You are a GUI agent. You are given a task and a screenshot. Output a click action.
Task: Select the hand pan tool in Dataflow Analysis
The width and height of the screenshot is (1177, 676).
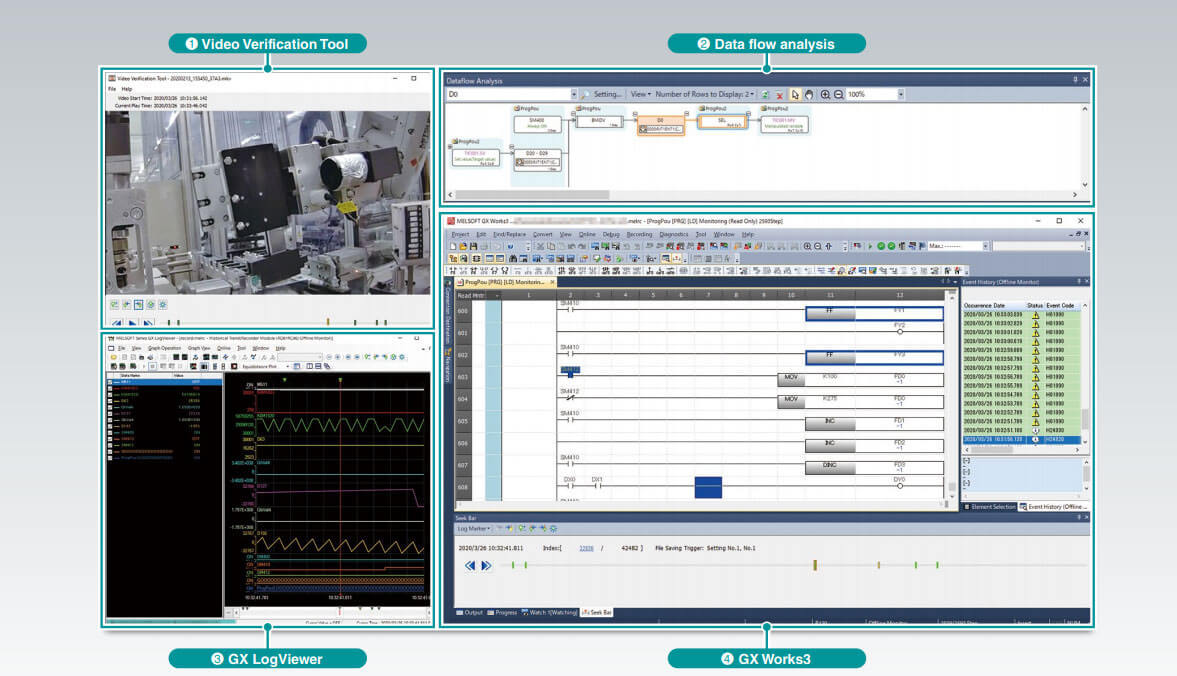[x=808, y=94]
